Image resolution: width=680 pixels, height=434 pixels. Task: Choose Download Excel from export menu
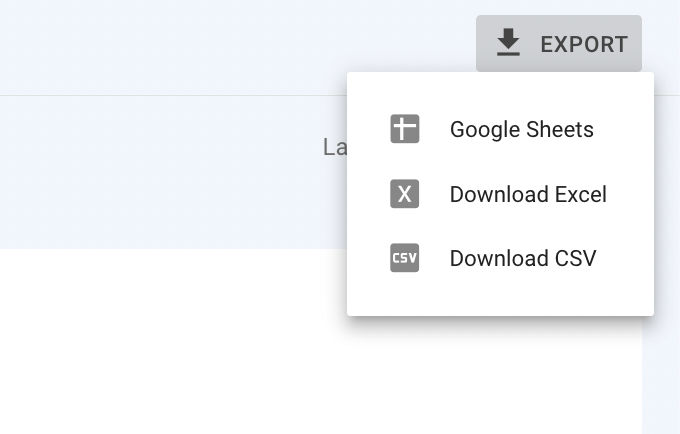pos(500,194)
